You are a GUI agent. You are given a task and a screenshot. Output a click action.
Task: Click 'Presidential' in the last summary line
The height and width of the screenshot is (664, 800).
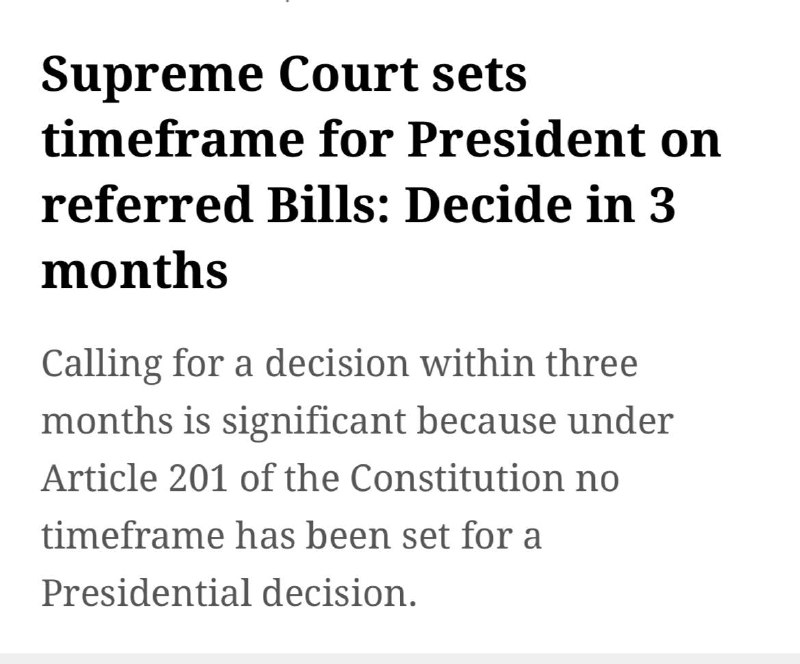[146, 593]
